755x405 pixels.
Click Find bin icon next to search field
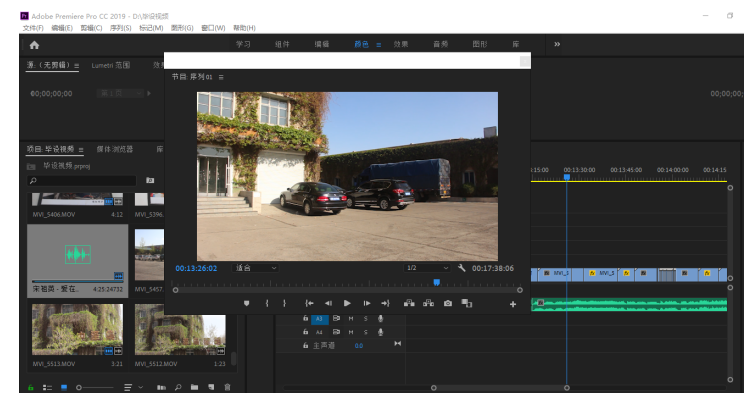click(150, 180)
